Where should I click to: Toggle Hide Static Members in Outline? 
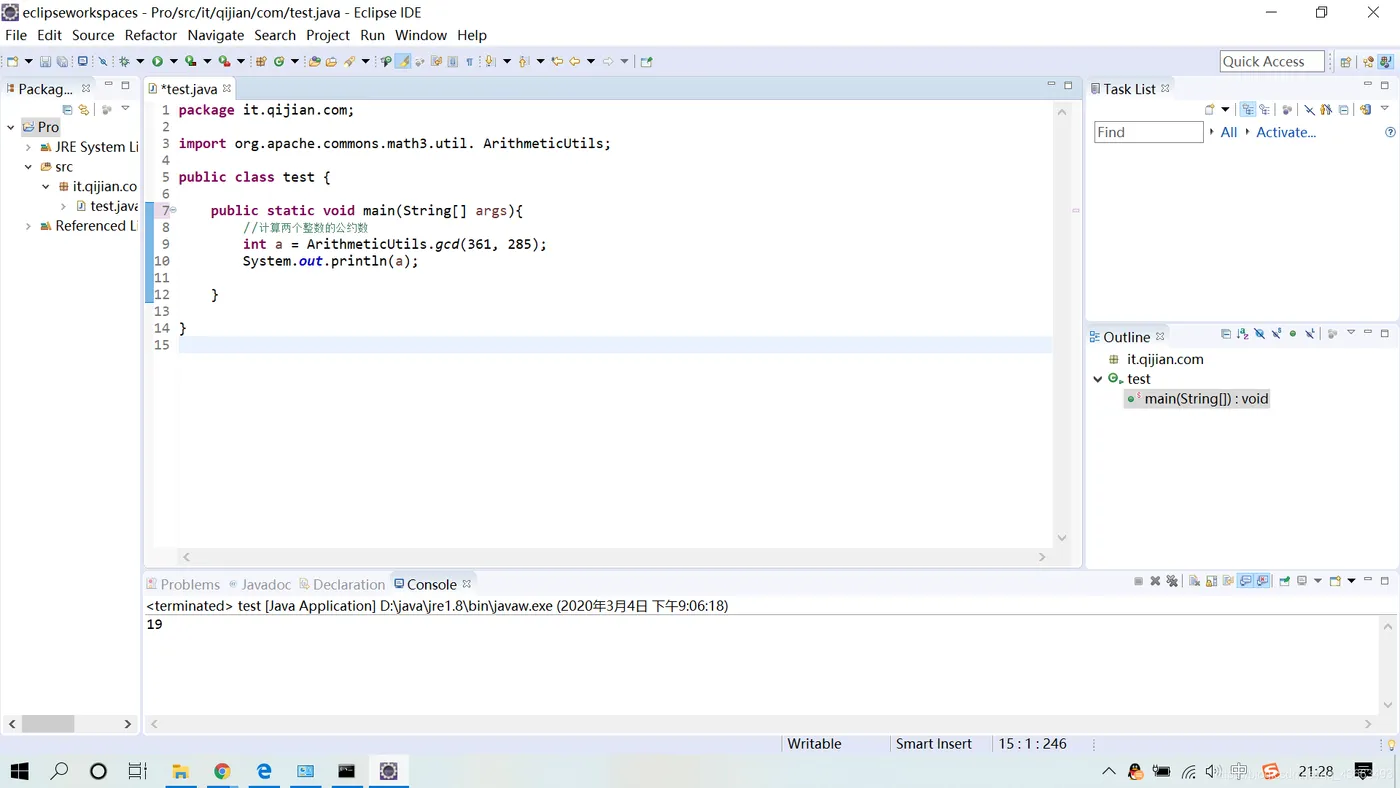(1276, 333)
